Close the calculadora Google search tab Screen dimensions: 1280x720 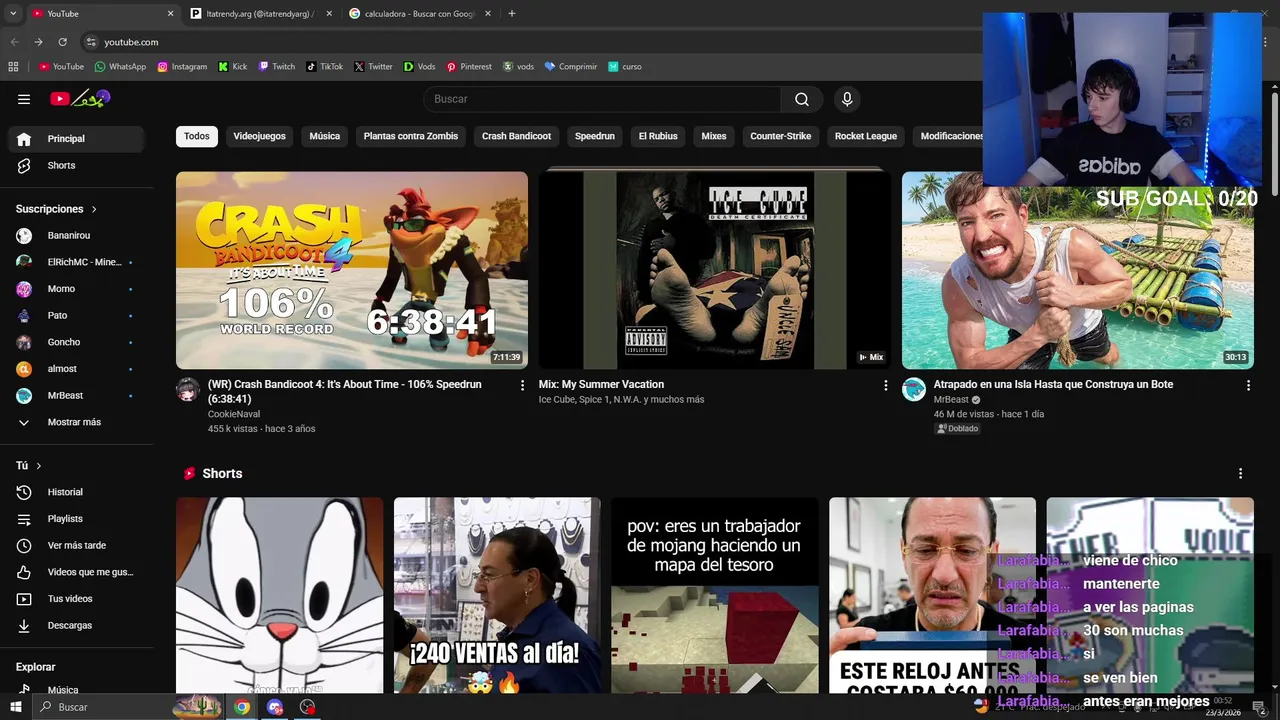[x=488, y=14]
